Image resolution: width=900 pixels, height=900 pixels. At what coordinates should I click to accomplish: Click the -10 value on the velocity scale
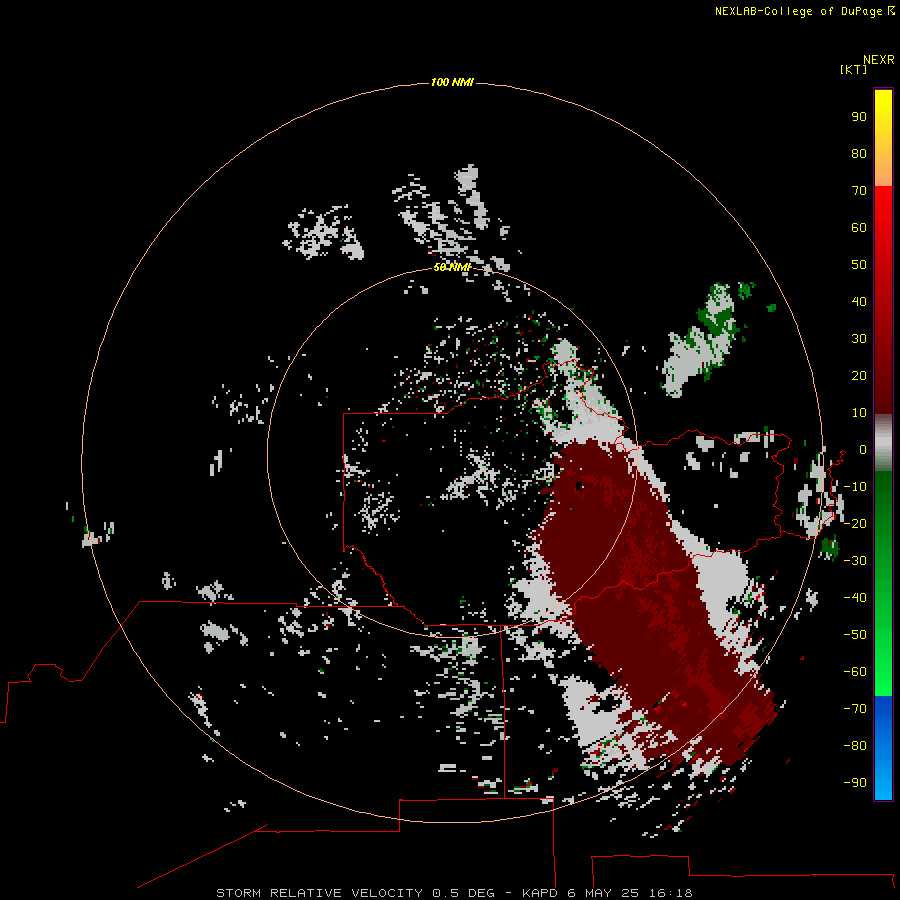tap(855, 487)
